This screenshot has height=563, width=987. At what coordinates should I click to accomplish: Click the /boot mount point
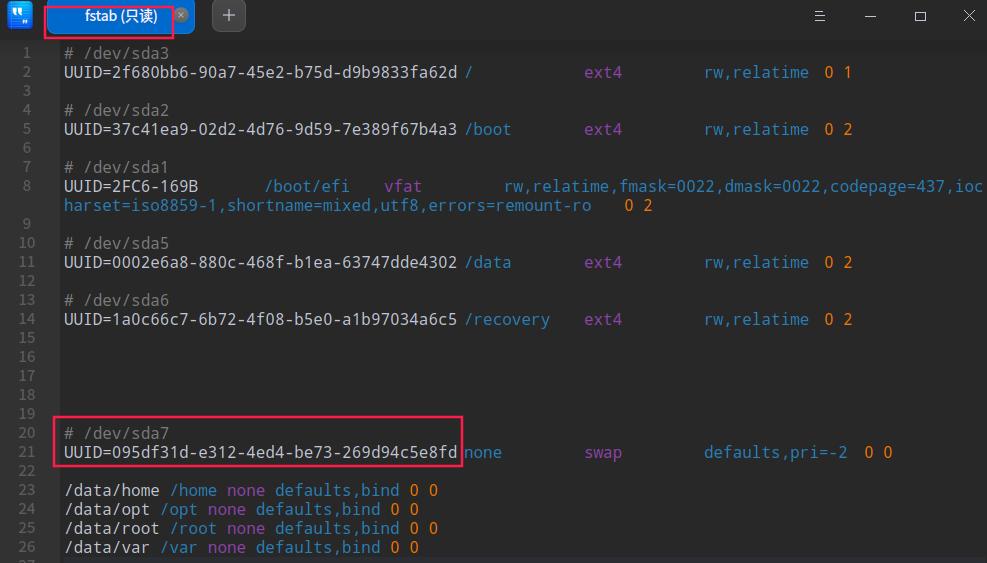[488, 129]
